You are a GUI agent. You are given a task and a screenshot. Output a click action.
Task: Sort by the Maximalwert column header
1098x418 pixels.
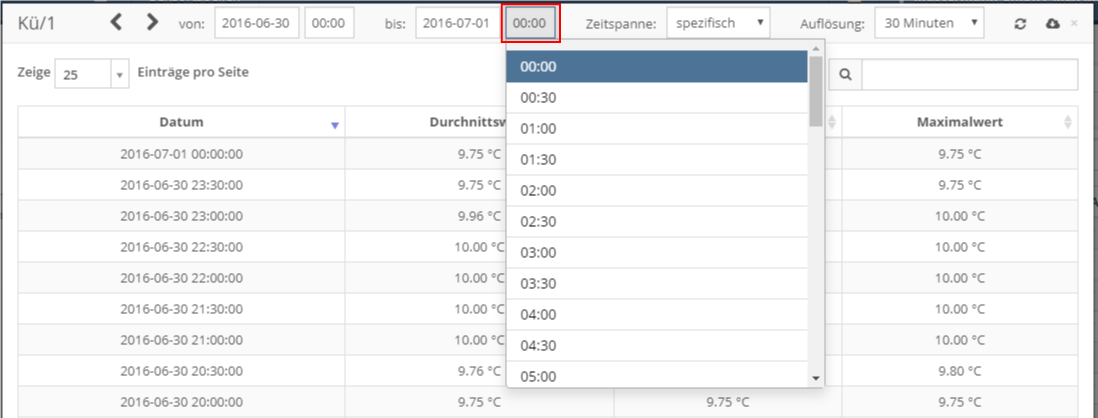(x=960, y=122)
